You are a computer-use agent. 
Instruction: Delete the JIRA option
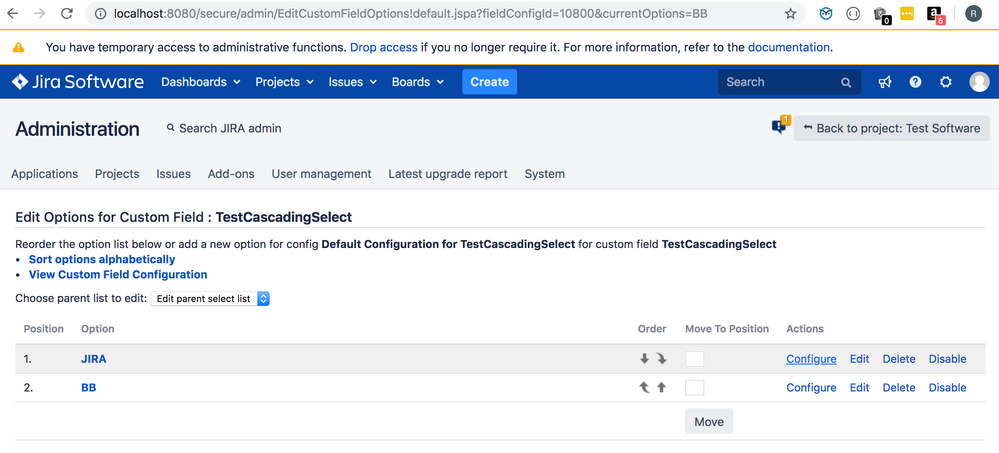coord(899,359)
